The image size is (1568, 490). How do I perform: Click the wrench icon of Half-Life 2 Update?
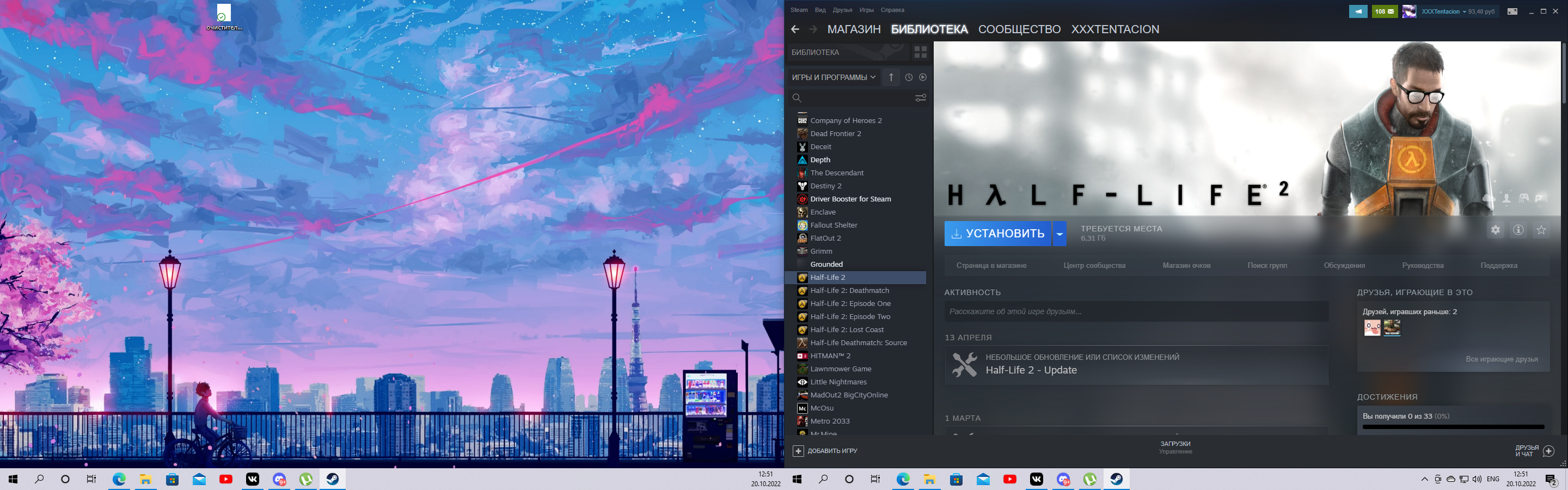pyautogui.click(x=964, y=365)
